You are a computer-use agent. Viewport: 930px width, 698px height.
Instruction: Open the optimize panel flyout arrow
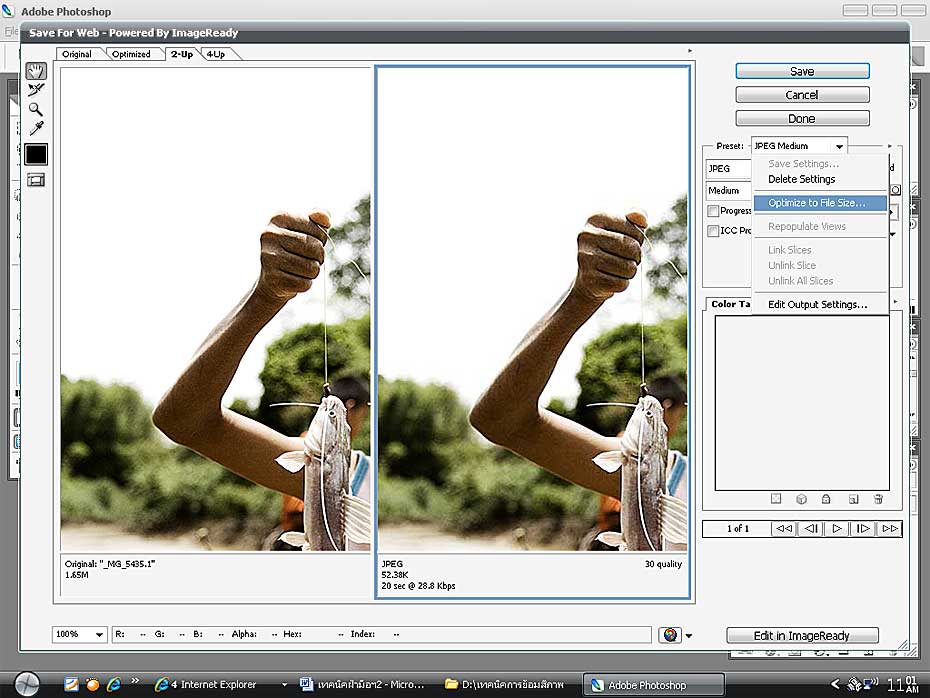click(890, 146)
